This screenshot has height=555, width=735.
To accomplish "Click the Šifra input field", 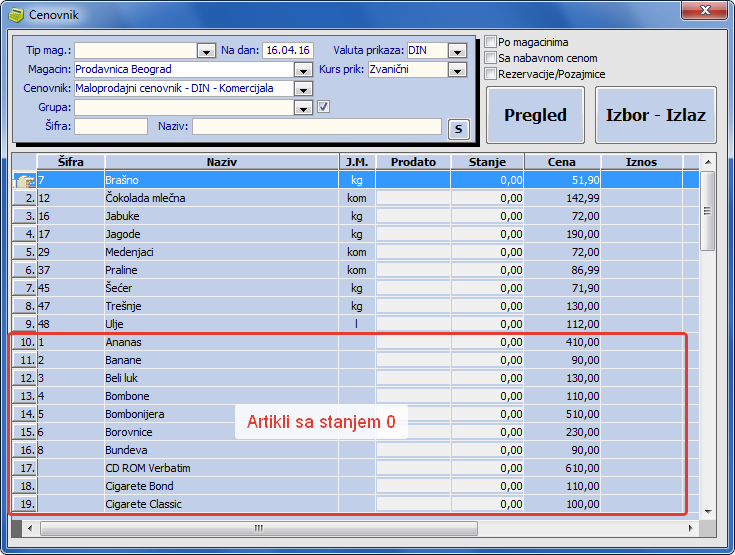I will 111,126.
